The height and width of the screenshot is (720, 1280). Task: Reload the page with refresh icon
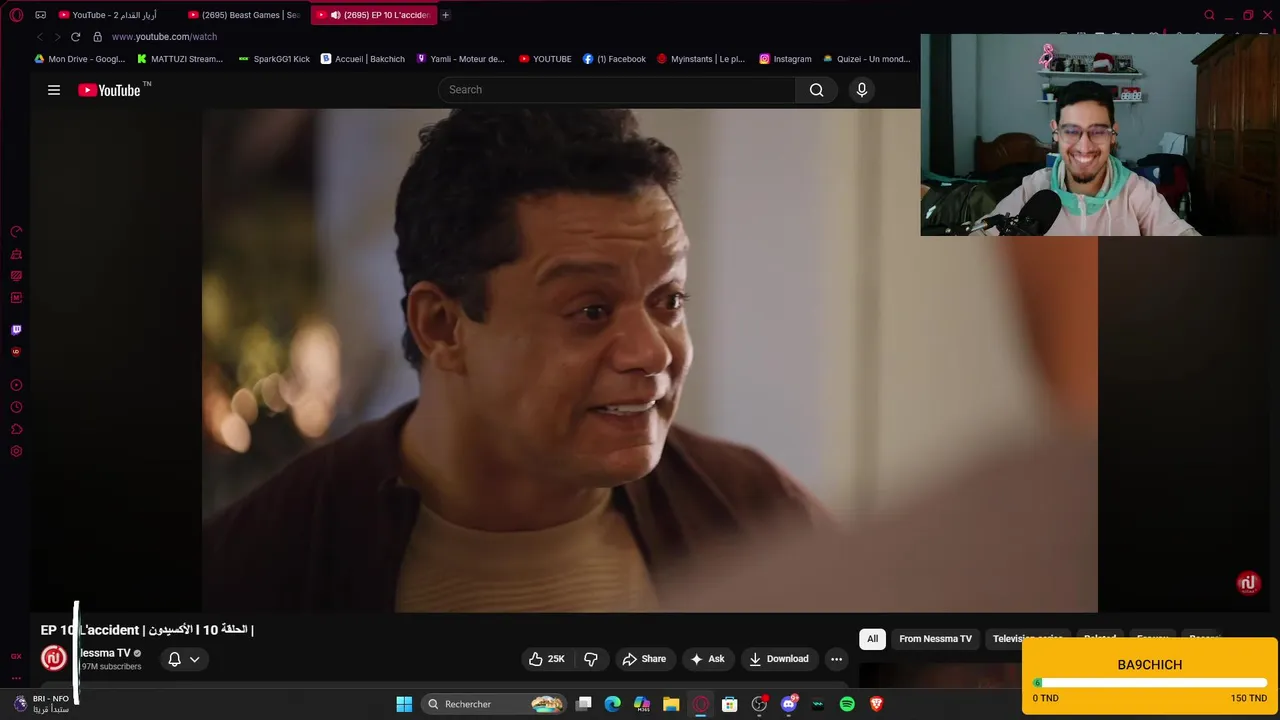click(x=75, y=37)
